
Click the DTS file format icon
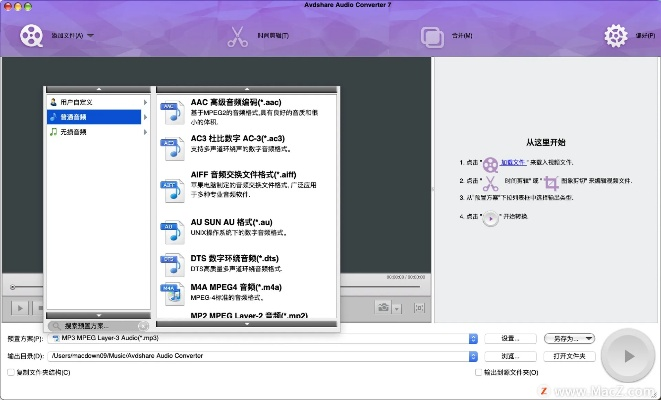(x=172, y=264)
